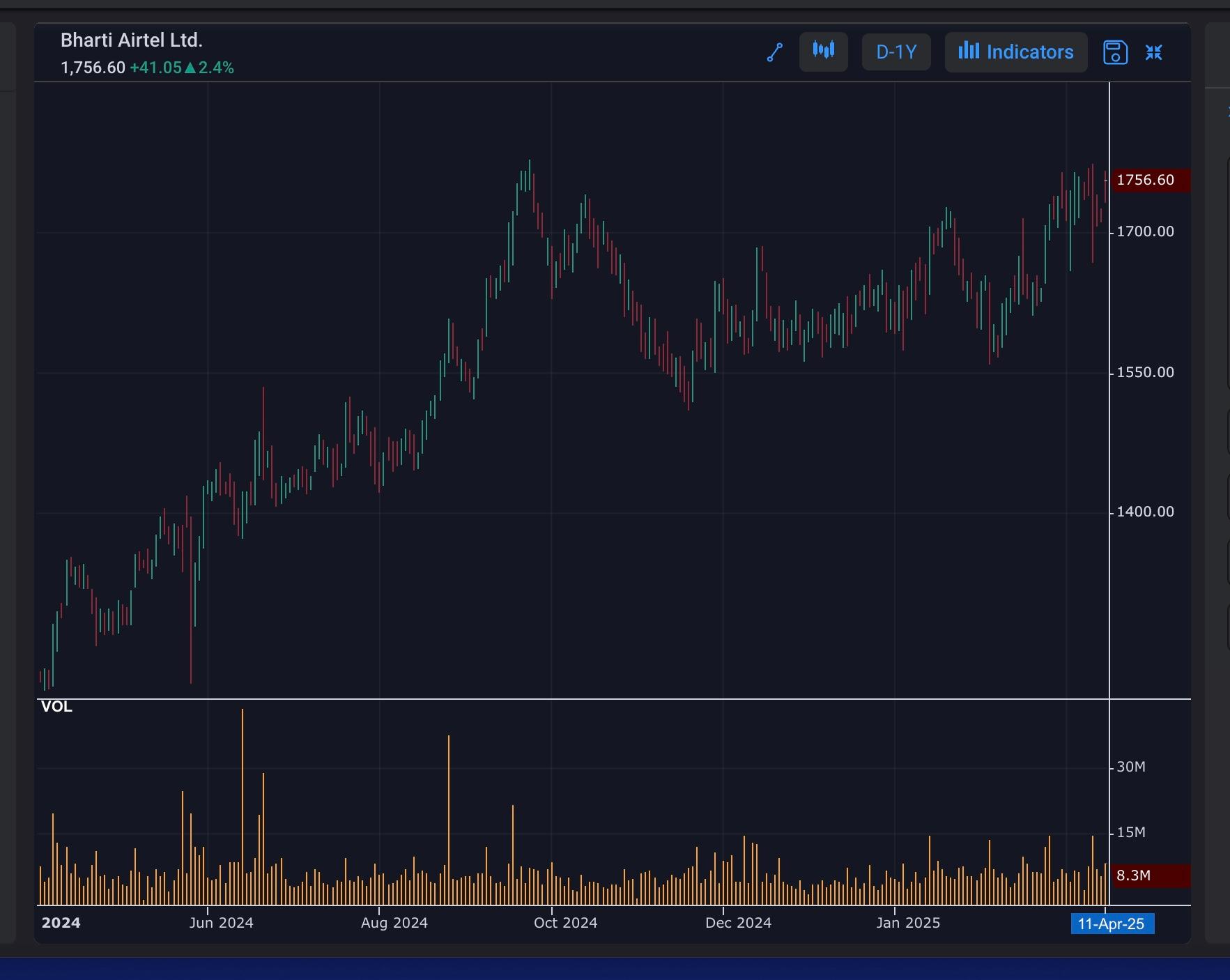This screenshot has height=980, width=1230.
Task: Open the candlestick chart type selector
Action: point(823,52)
